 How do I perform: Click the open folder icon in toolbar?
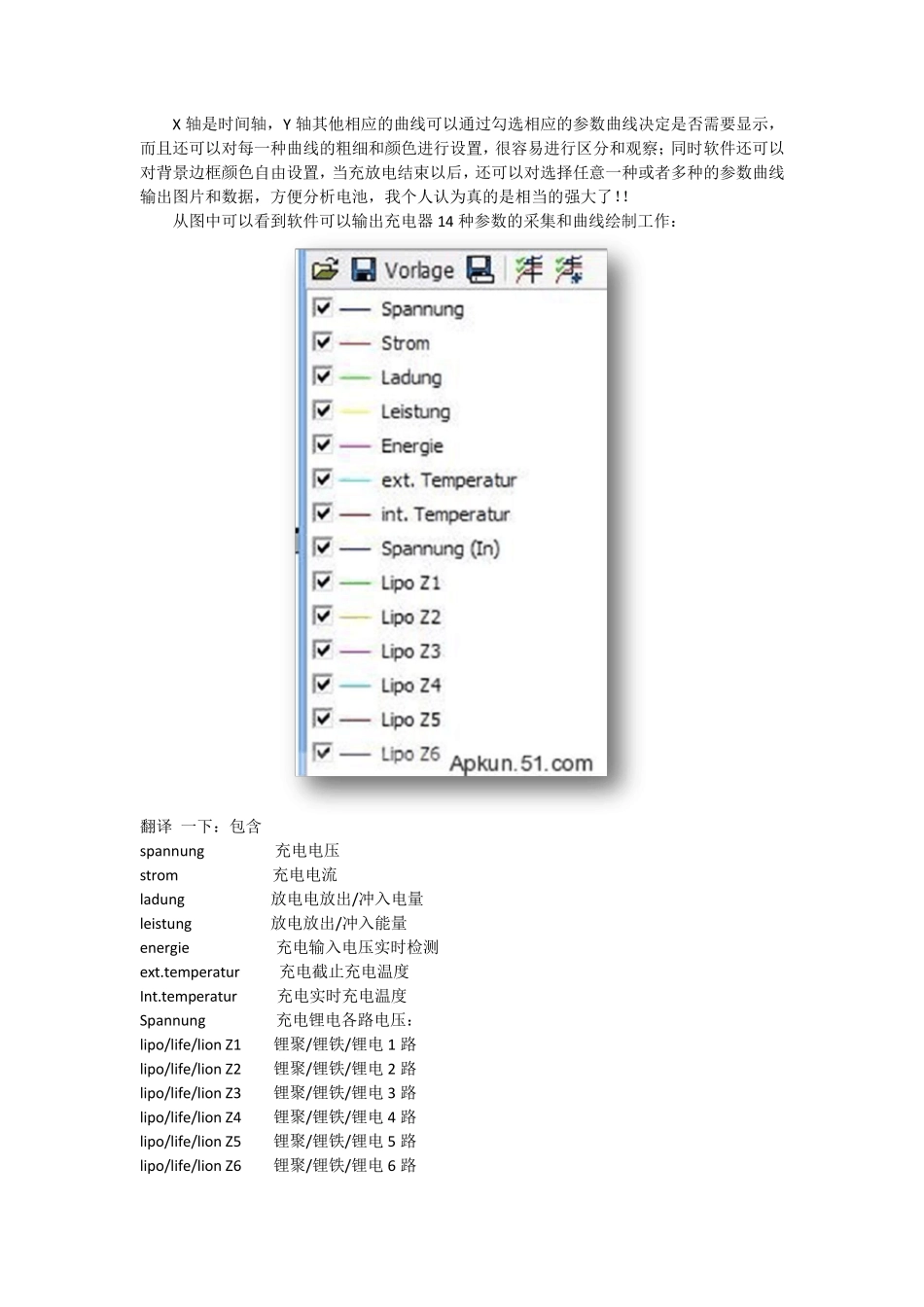pyautogui.click(x=325, y=269)
